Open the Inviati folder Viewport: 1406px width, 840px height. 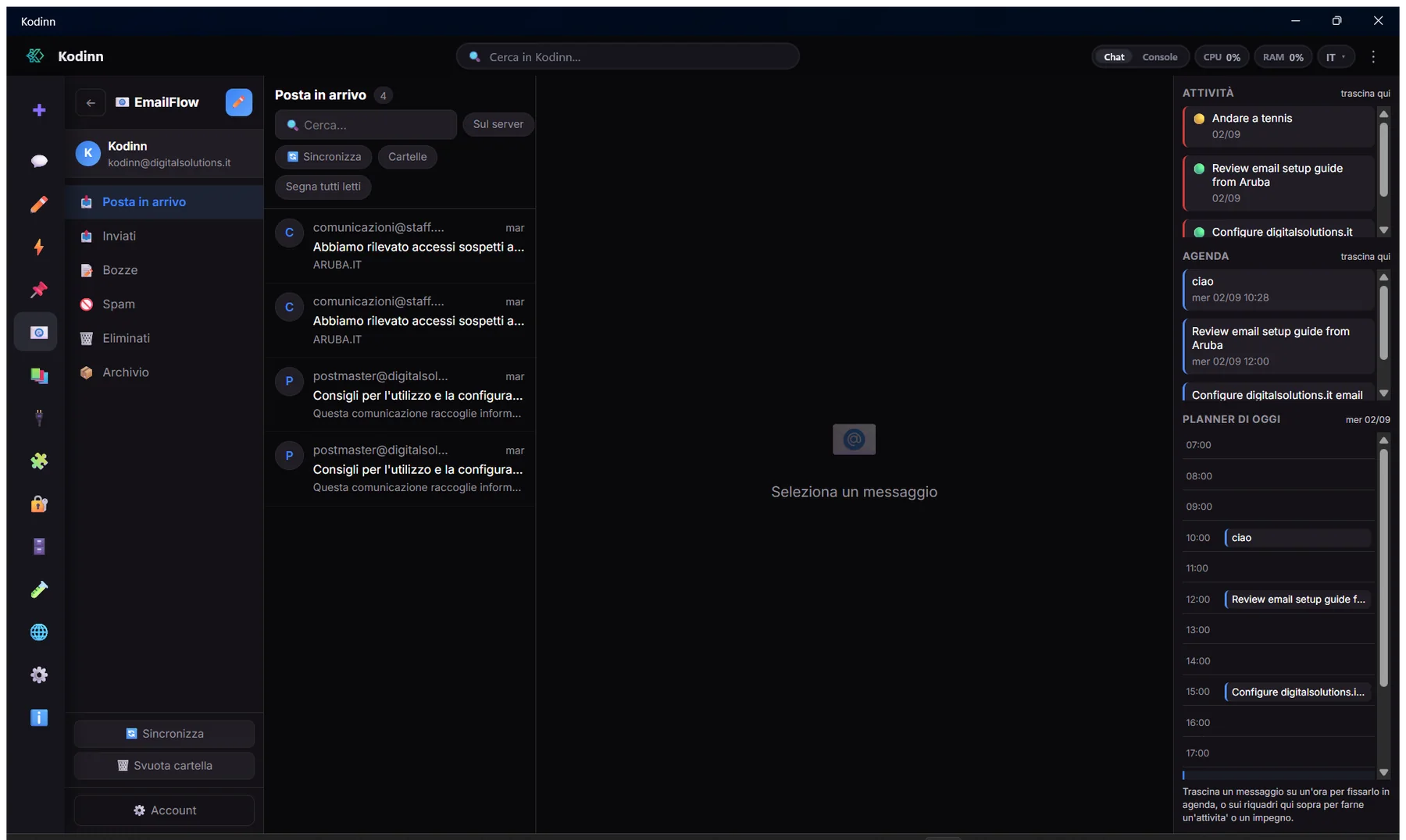[x=165, y=236]
